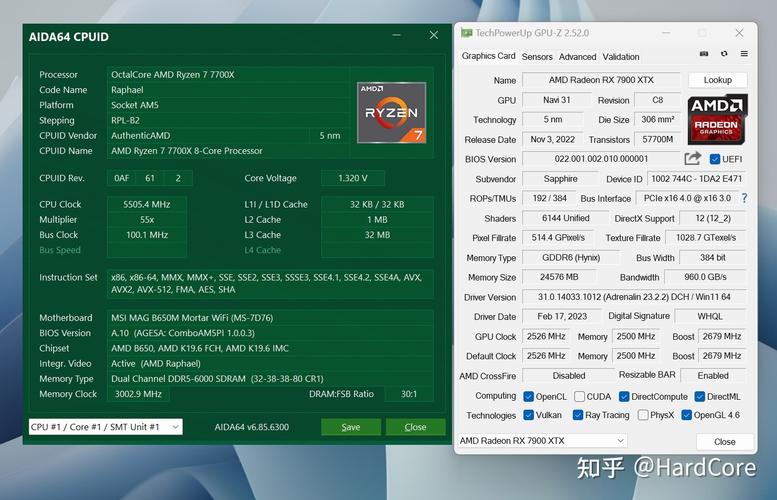Toggle the DirectML checkbox

click(700, 396)
